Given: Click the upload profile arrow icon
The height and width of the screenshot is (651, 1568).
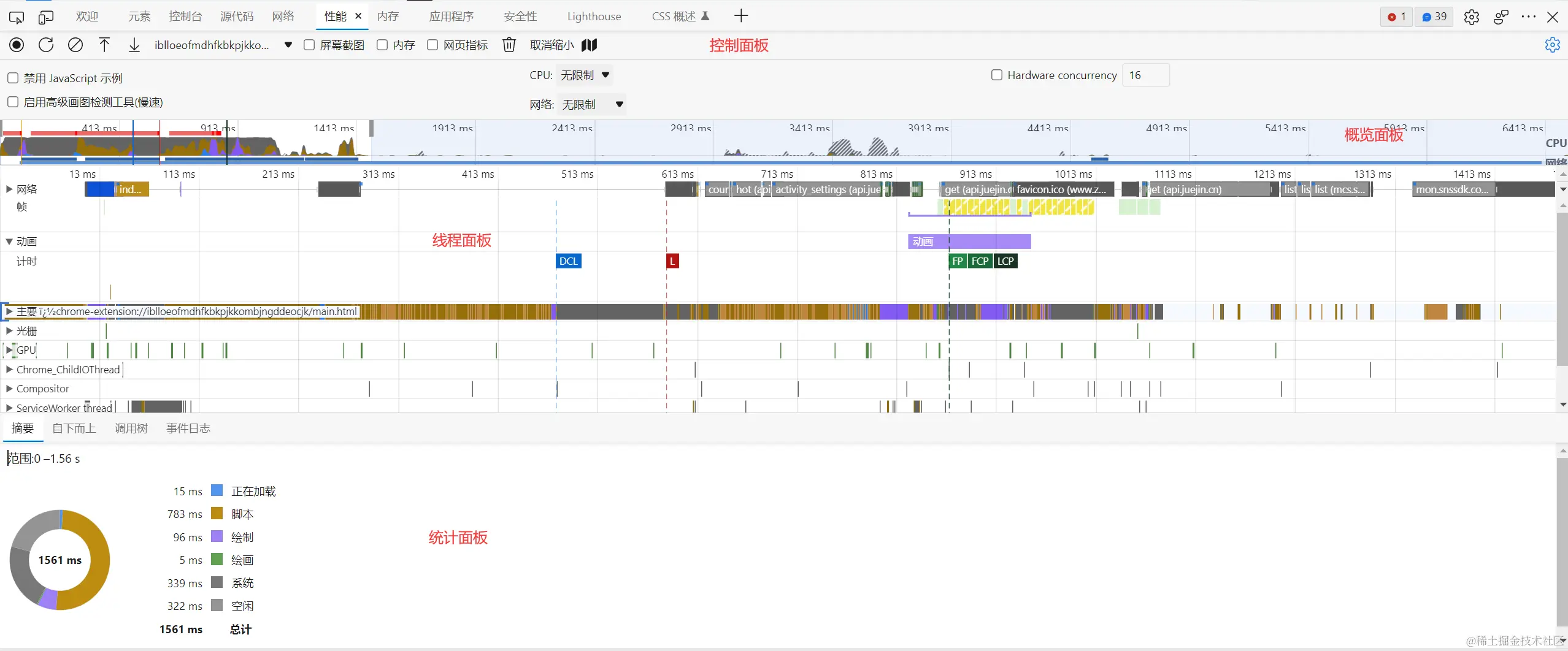Looking at the screenshot, I should (x=104, y=45).
